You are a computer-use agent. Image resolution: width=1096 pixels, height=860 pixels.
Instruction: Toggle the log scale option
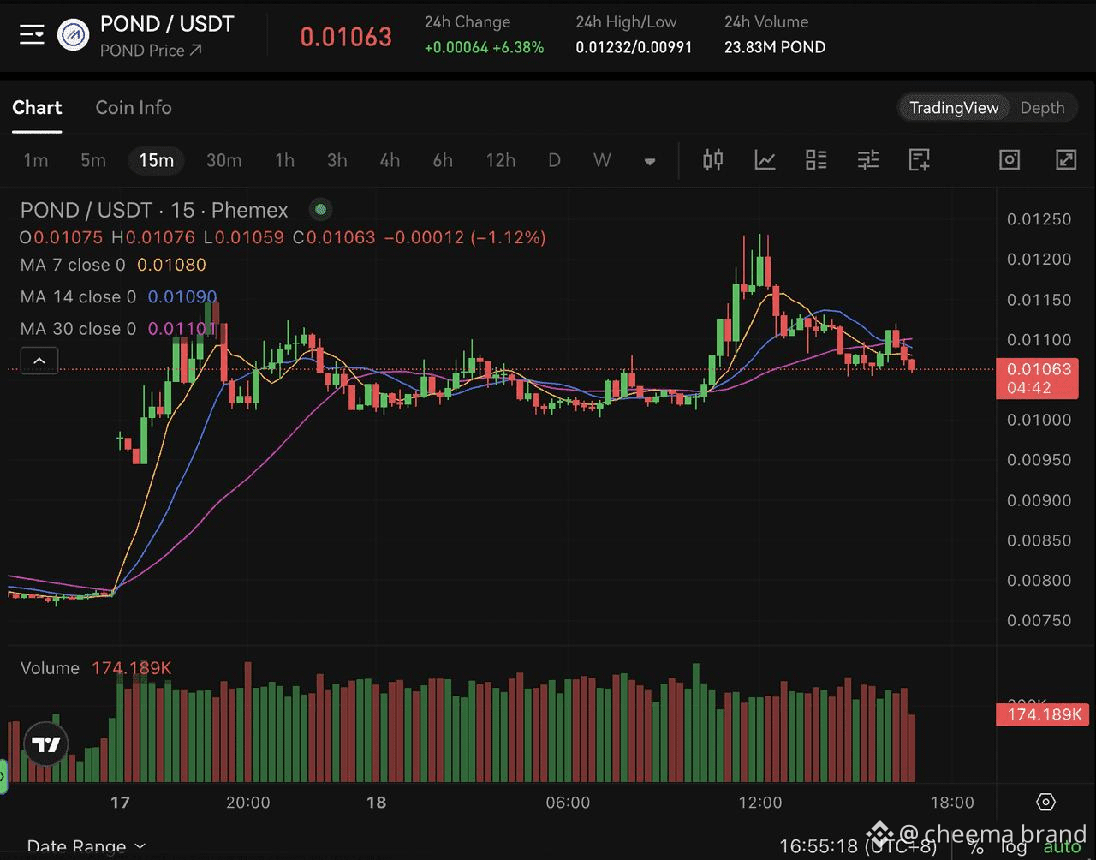[x=1015, y=847]
